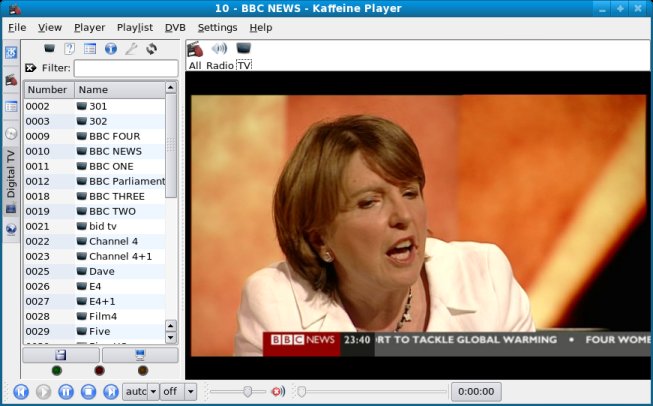The width and height of the screenshot is (653, 406).
Task: Open the player window sidebar tab
Action: (x=11, y=80)
